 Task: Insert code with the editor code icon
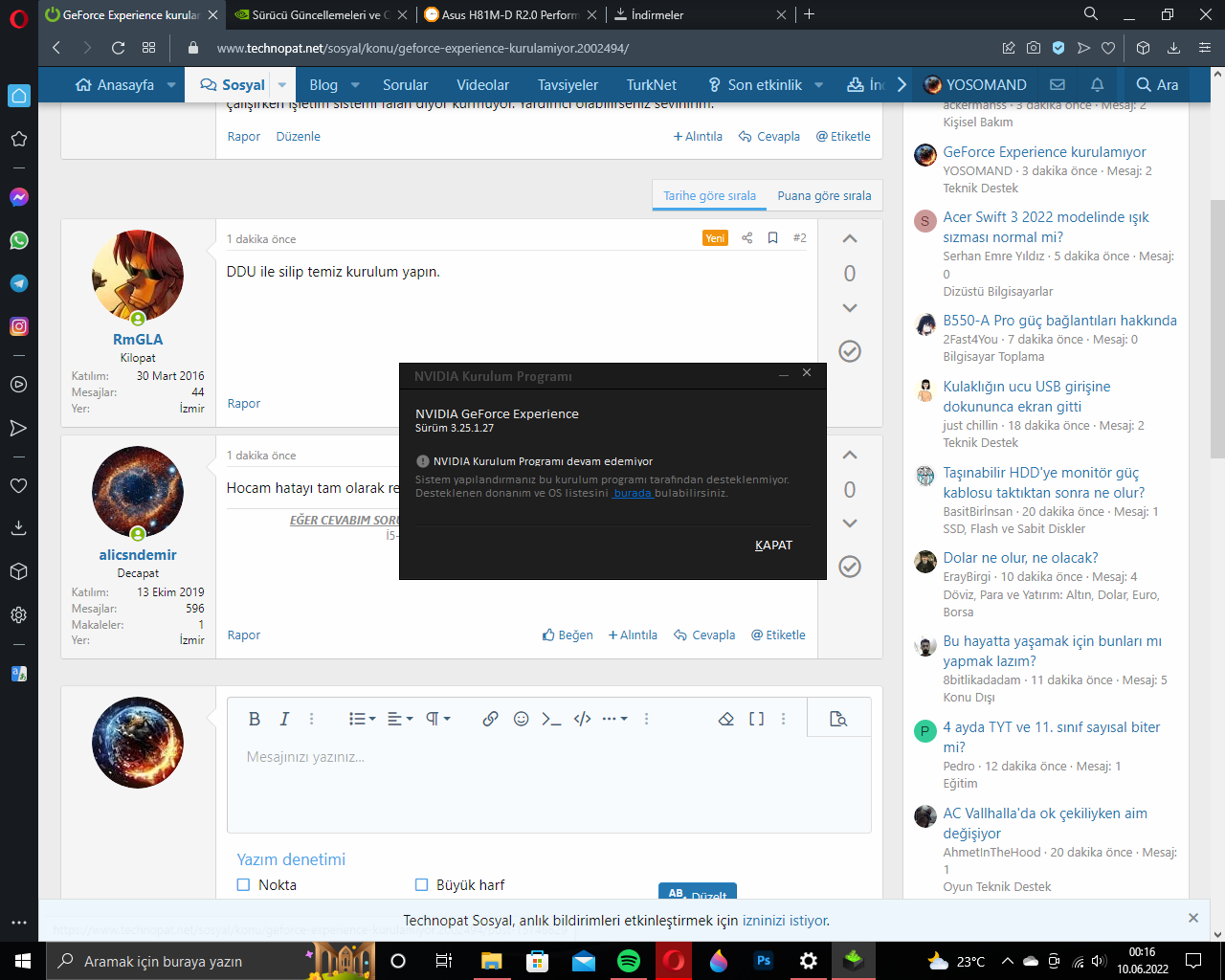(x=582, y=719)
